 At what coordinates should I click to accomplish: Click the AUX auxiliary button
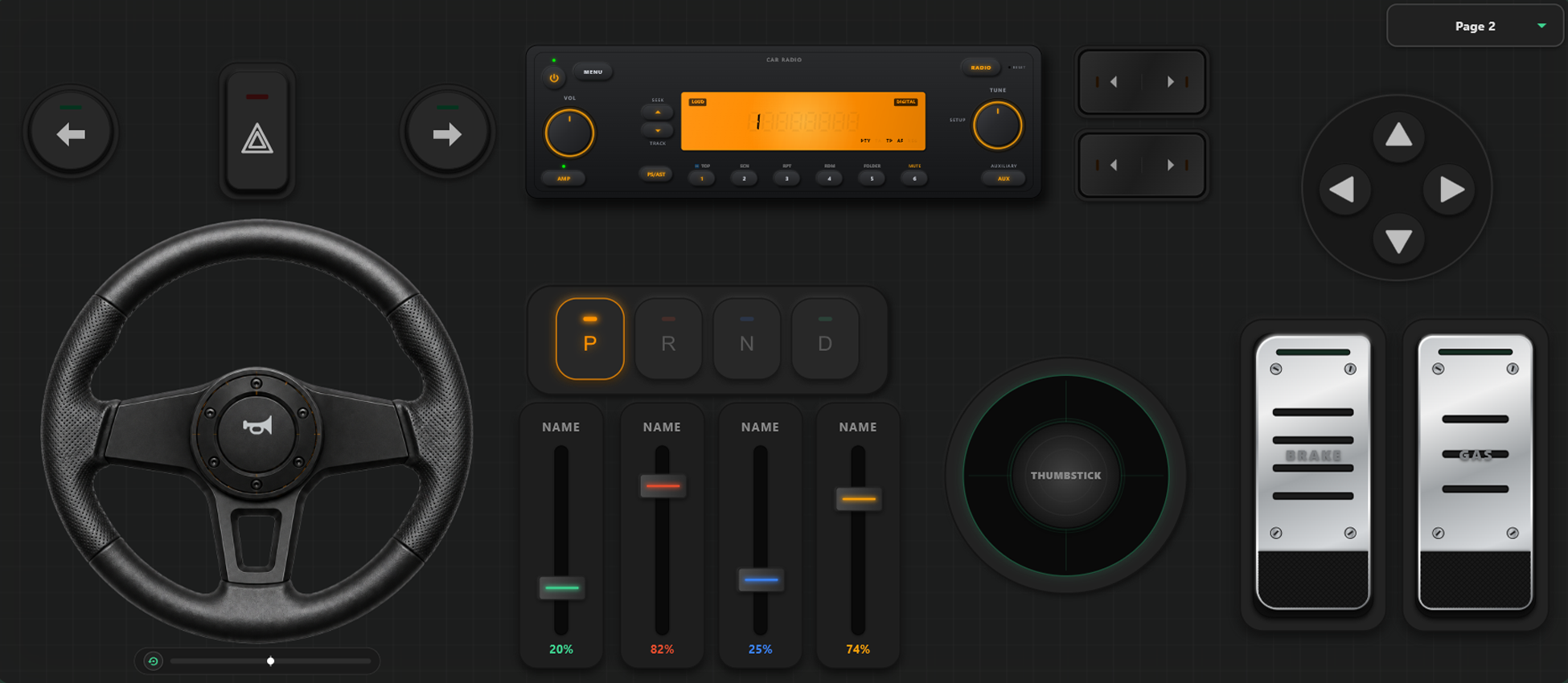point(1004,178)
